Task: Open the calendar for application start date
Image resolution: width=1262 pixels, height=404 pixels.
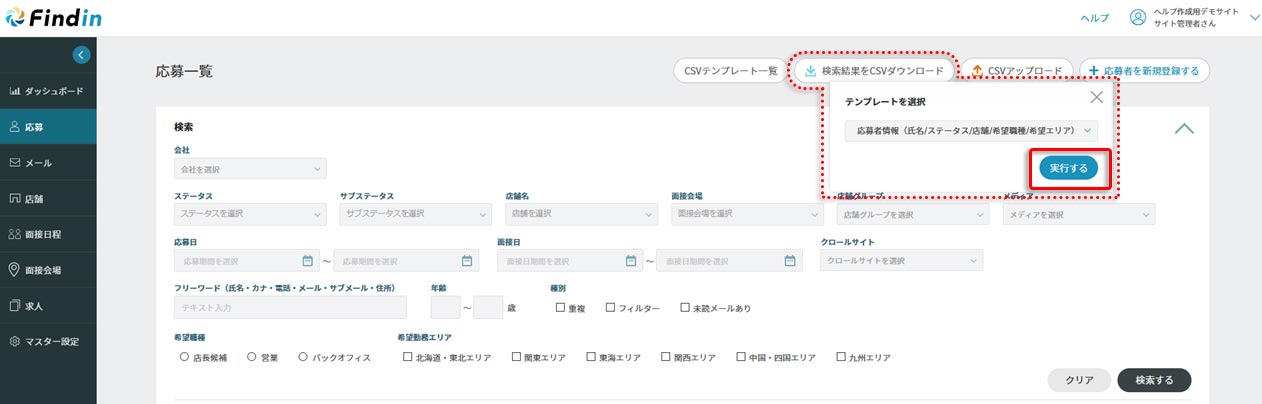Action: point(308,261)
